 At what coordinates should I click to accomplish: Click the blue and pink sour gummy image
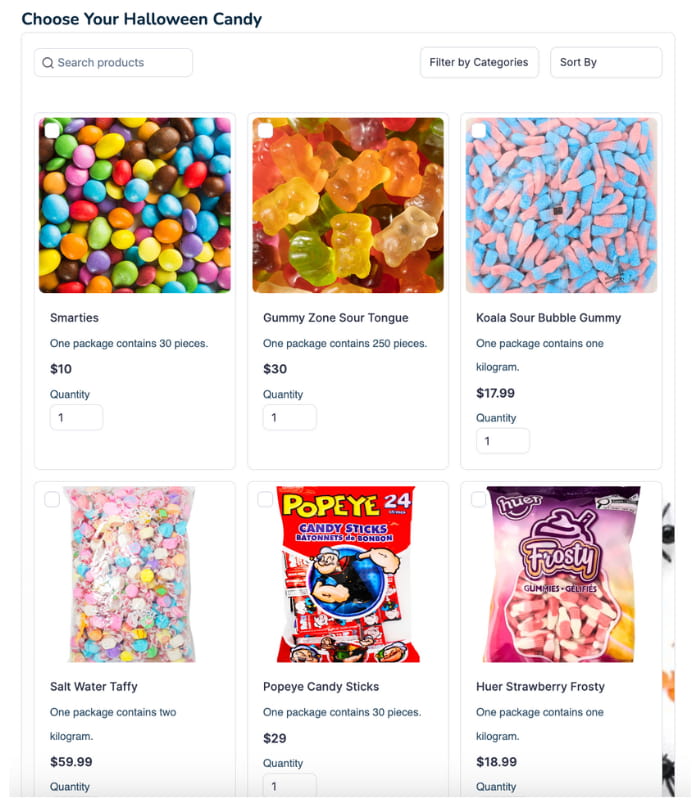tap(561, 205)
